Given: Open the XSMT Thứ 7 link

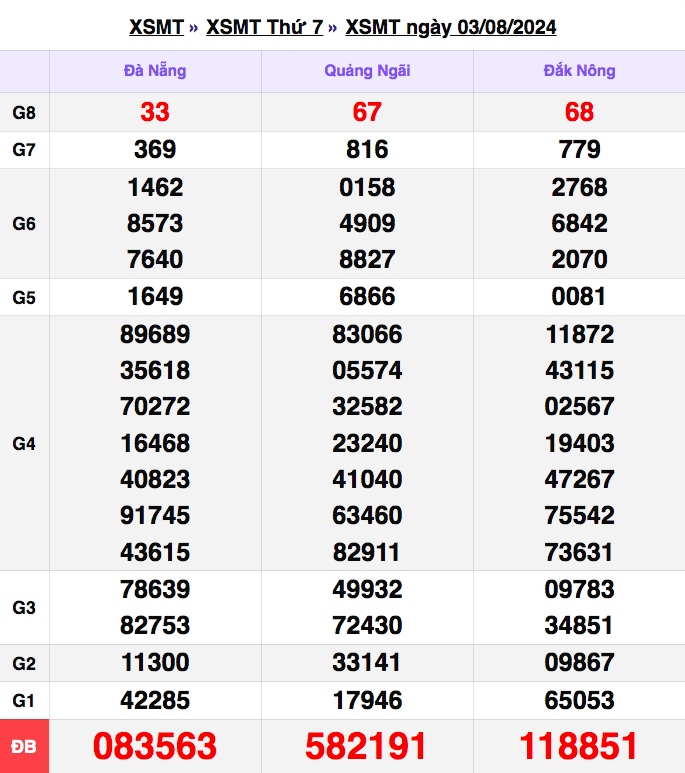Looking at the screenshot, I should point(264,27).
